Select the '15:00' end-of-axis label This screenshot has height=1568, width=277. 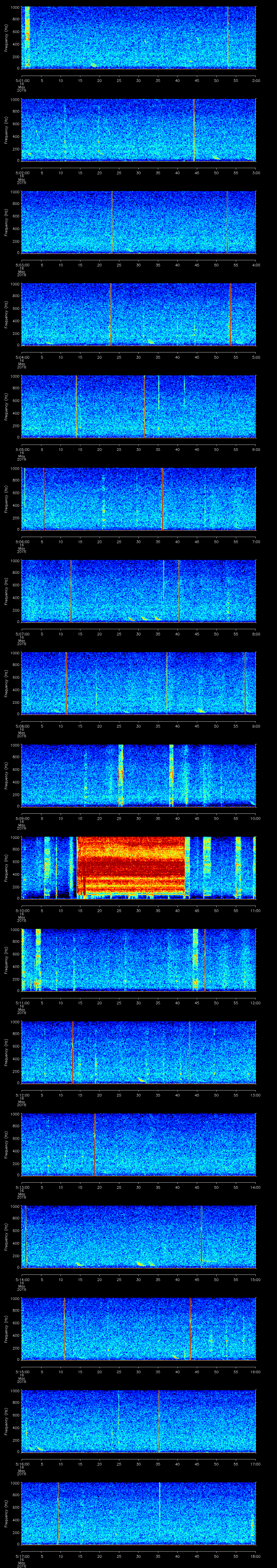pyautogui.click(x=255, y=1279)
